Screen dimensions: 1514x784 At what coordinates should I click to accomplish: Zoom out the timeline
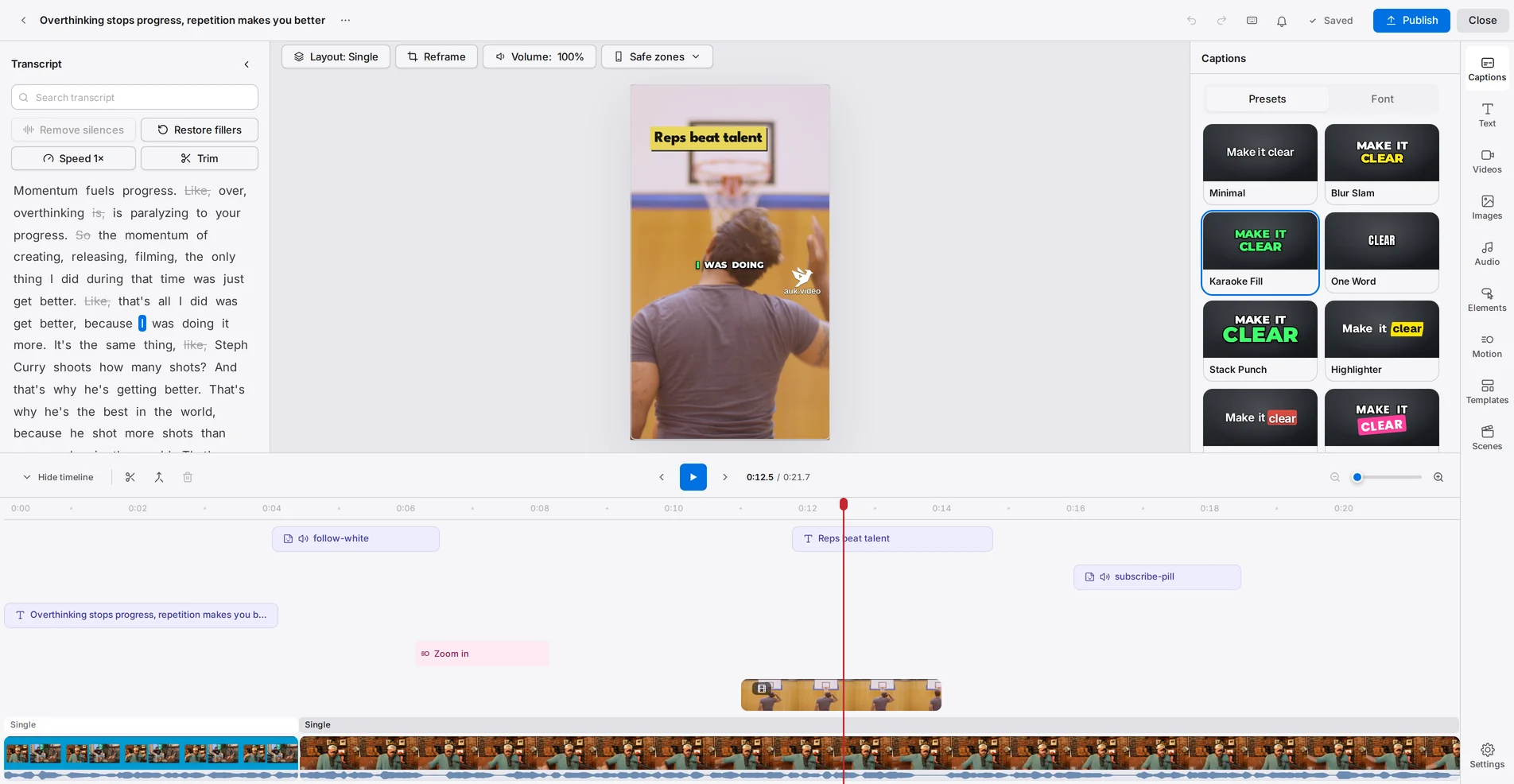pyautogui.click(x=1335, y=477)
